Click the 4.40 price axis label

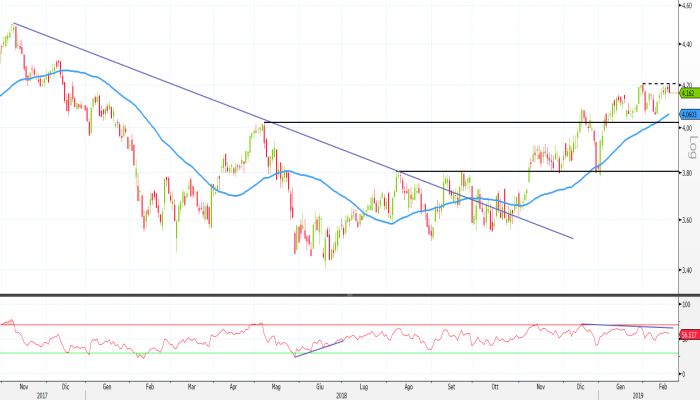click(687, 44)
